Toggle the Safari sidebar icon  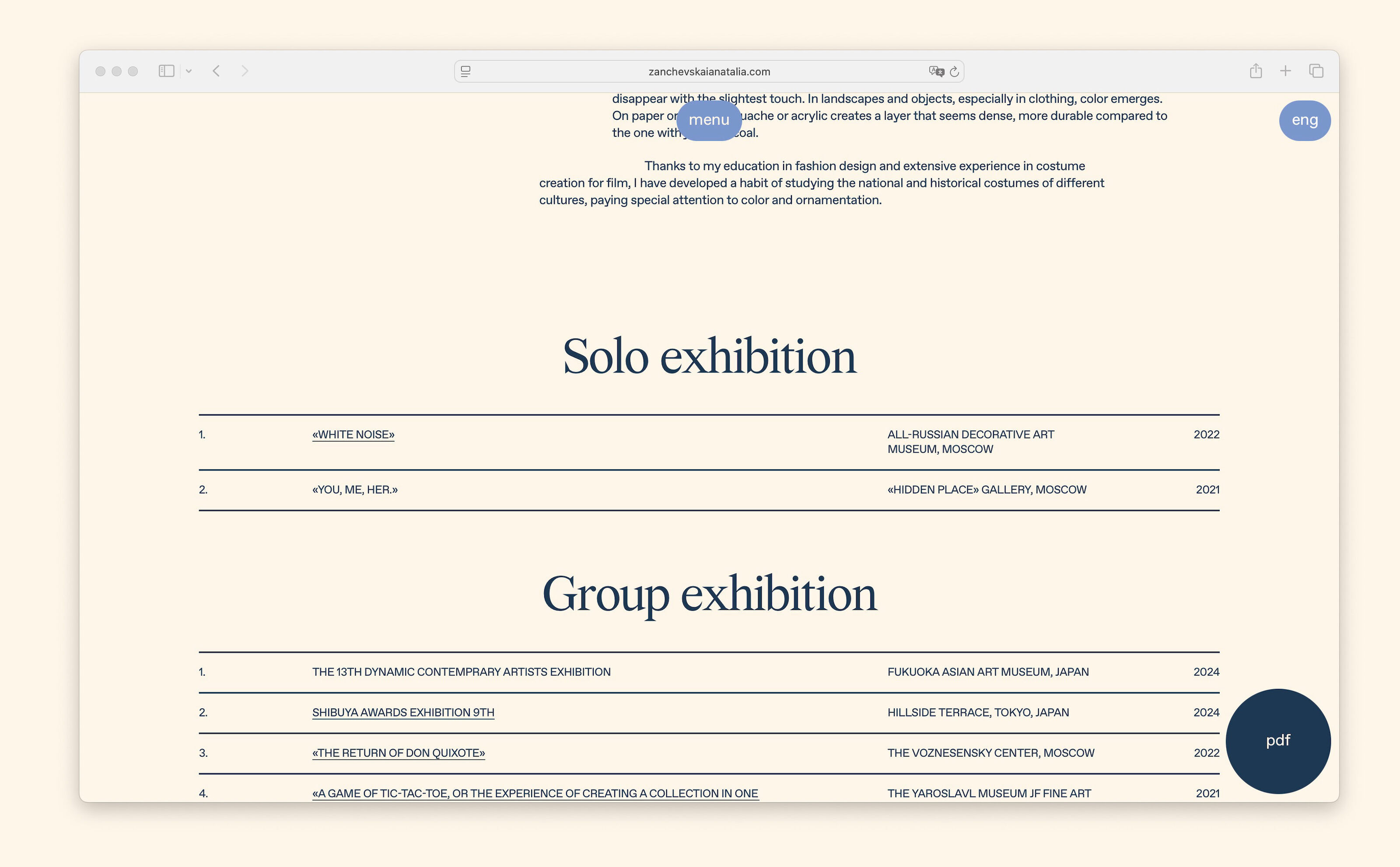[x=166, y=71]
